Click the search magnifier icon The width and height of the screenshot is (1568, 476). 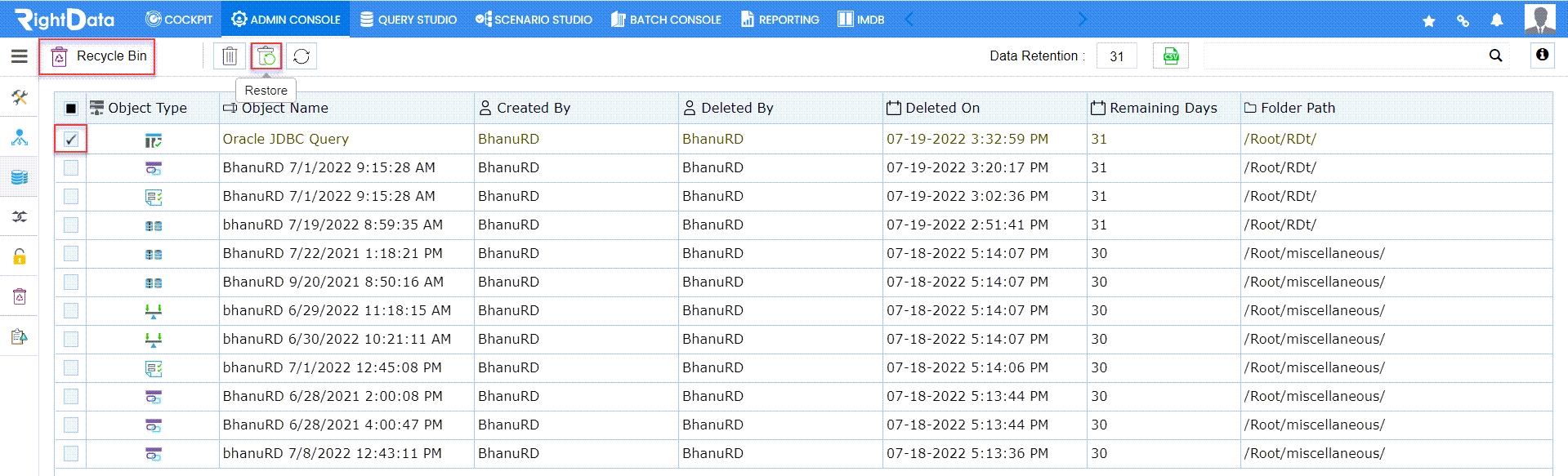coord(1496,56)
